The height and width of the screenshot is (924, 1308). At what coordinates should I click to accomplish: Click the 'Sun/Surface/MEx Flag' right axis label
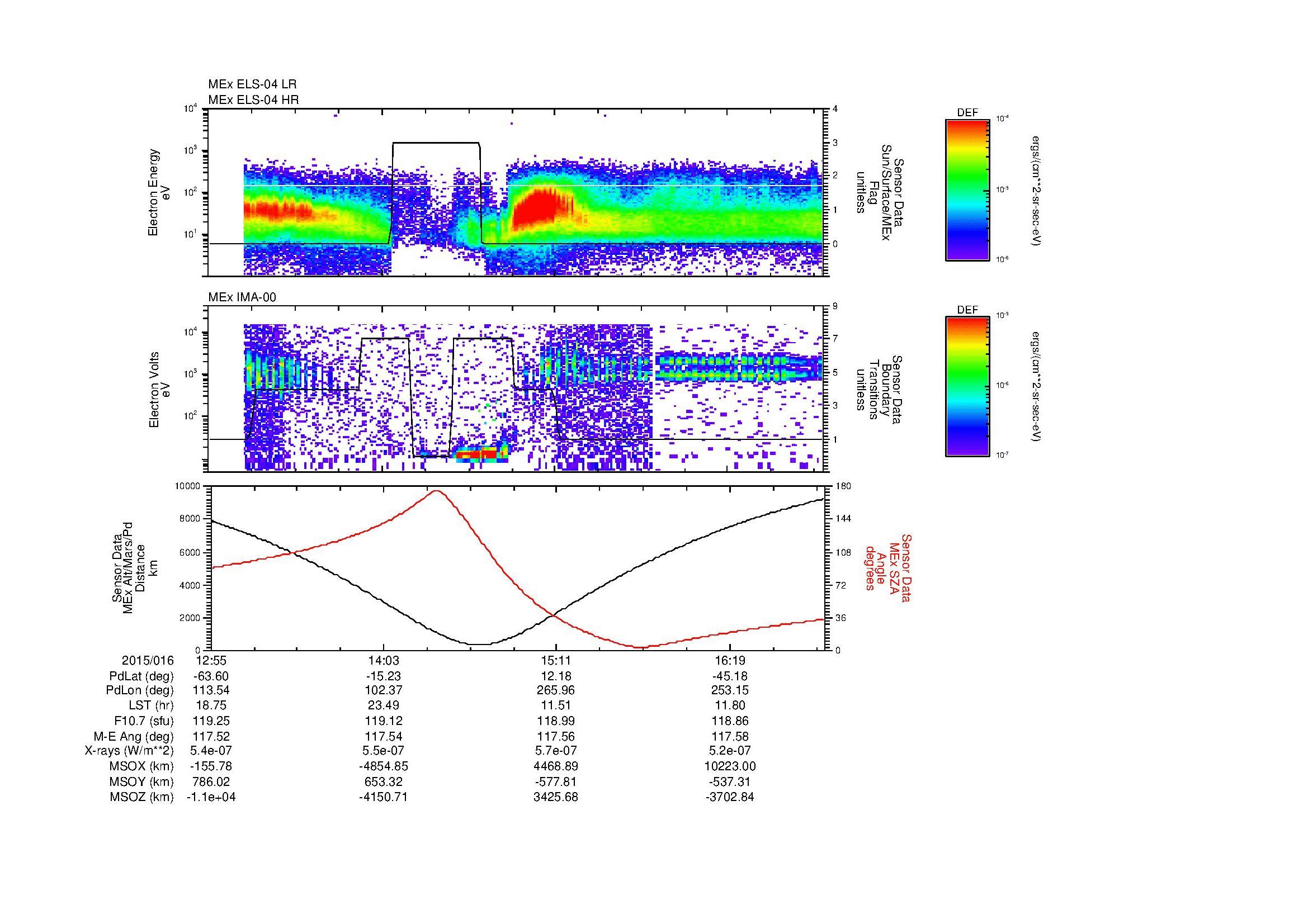[880, 193]
